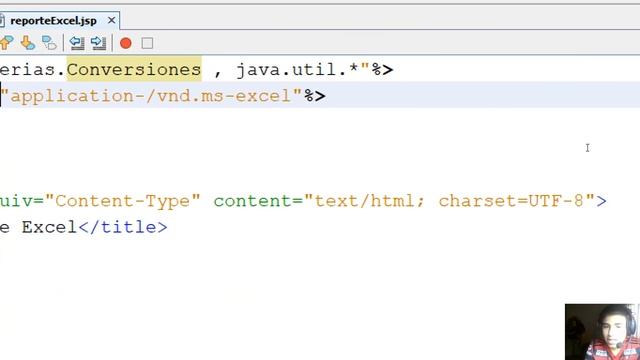Close the reporteExcel.jsp tab

pos(111,20)
